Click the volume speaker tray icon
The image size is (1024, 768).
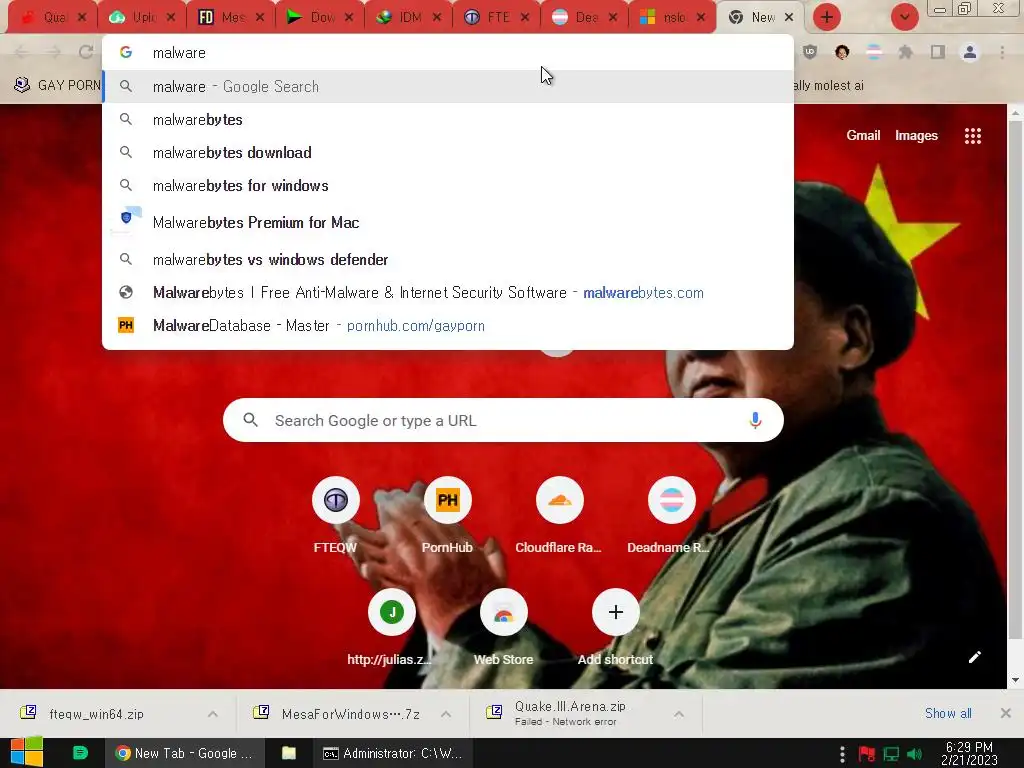tap(914, 754)
